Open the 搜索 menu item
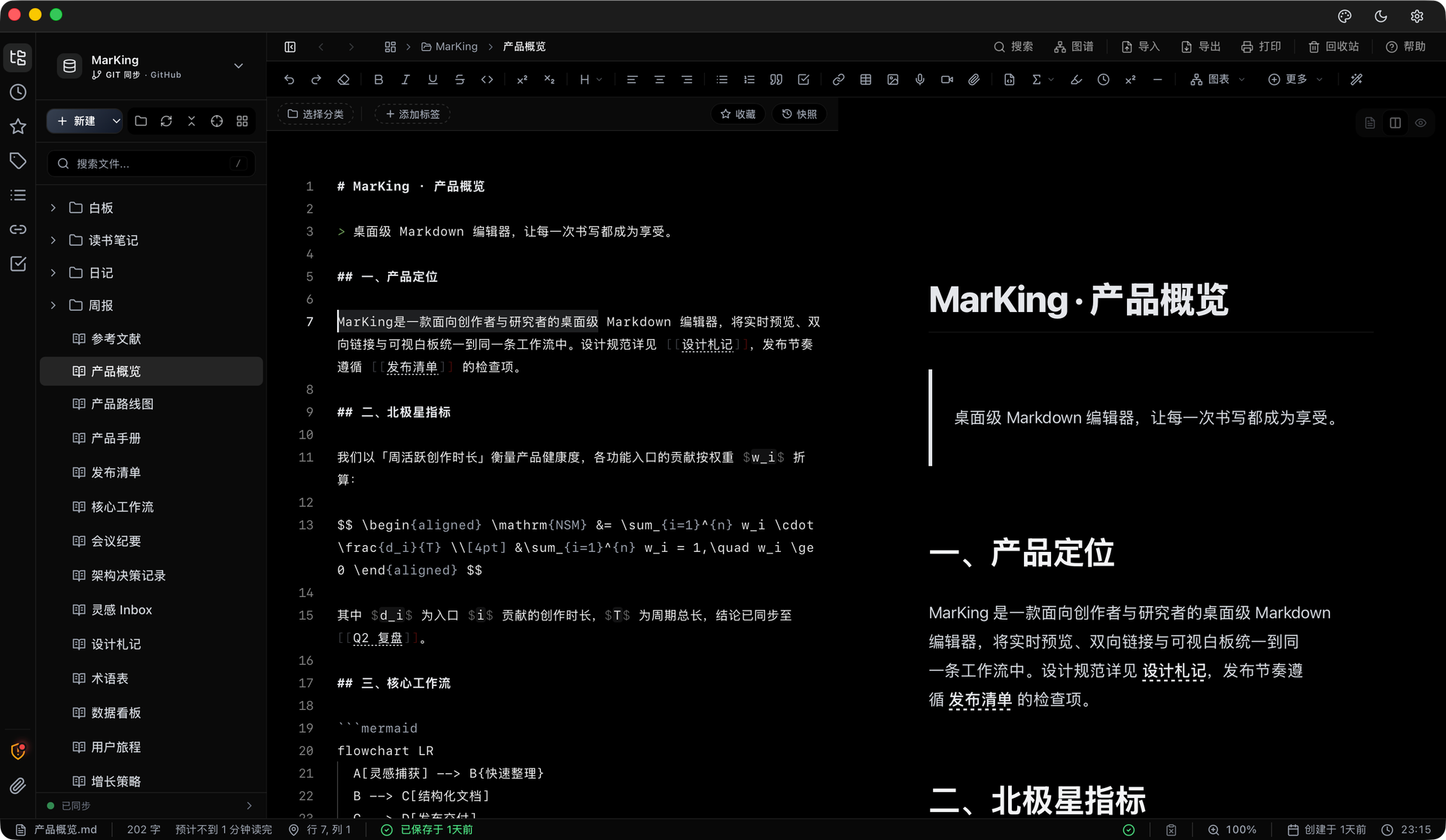 click(x=1013, y=47)
